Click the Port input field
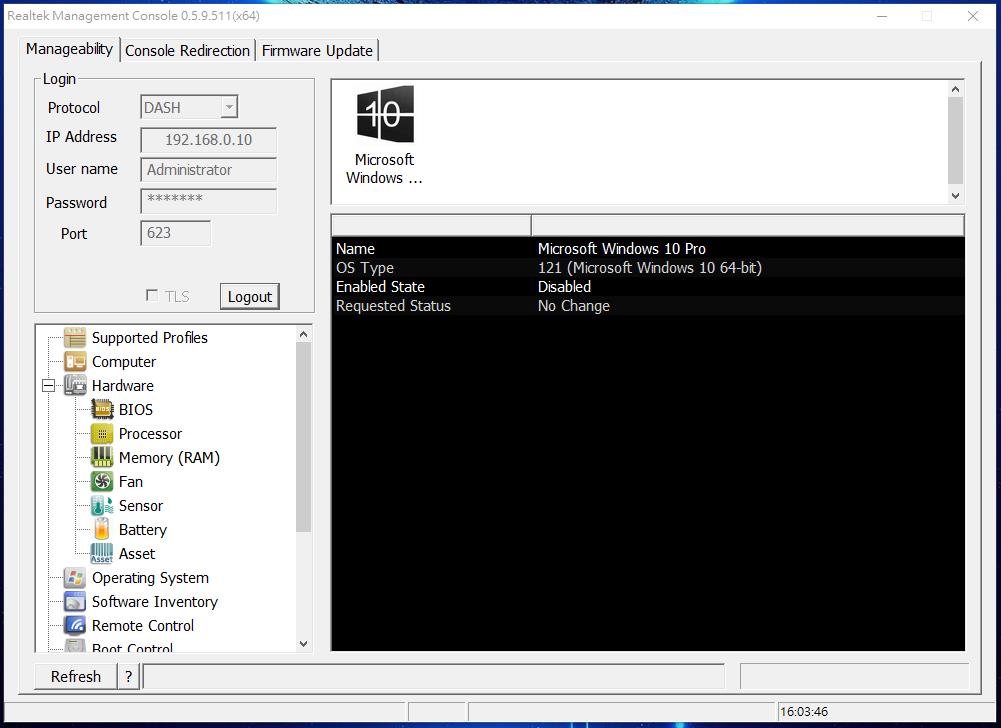The height and width of the screenshot is (728, 1001). pos(176,233)
